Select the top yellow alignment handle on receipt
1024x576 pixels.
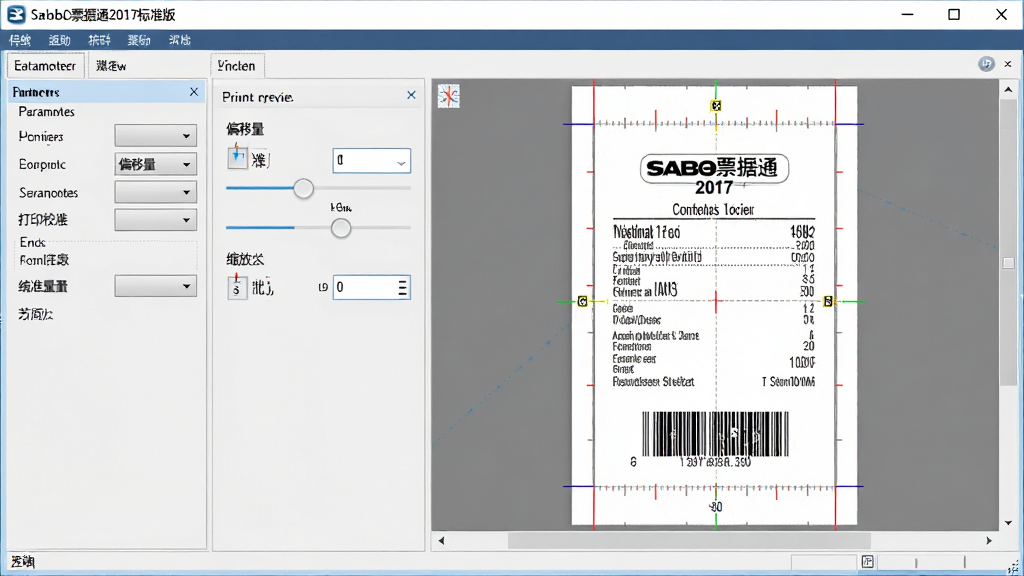point(716,105)
